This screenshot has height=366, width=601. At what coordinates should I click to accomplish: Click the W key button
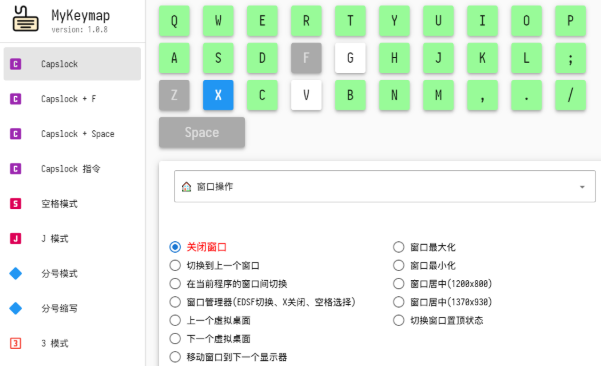tap(218, 21)
